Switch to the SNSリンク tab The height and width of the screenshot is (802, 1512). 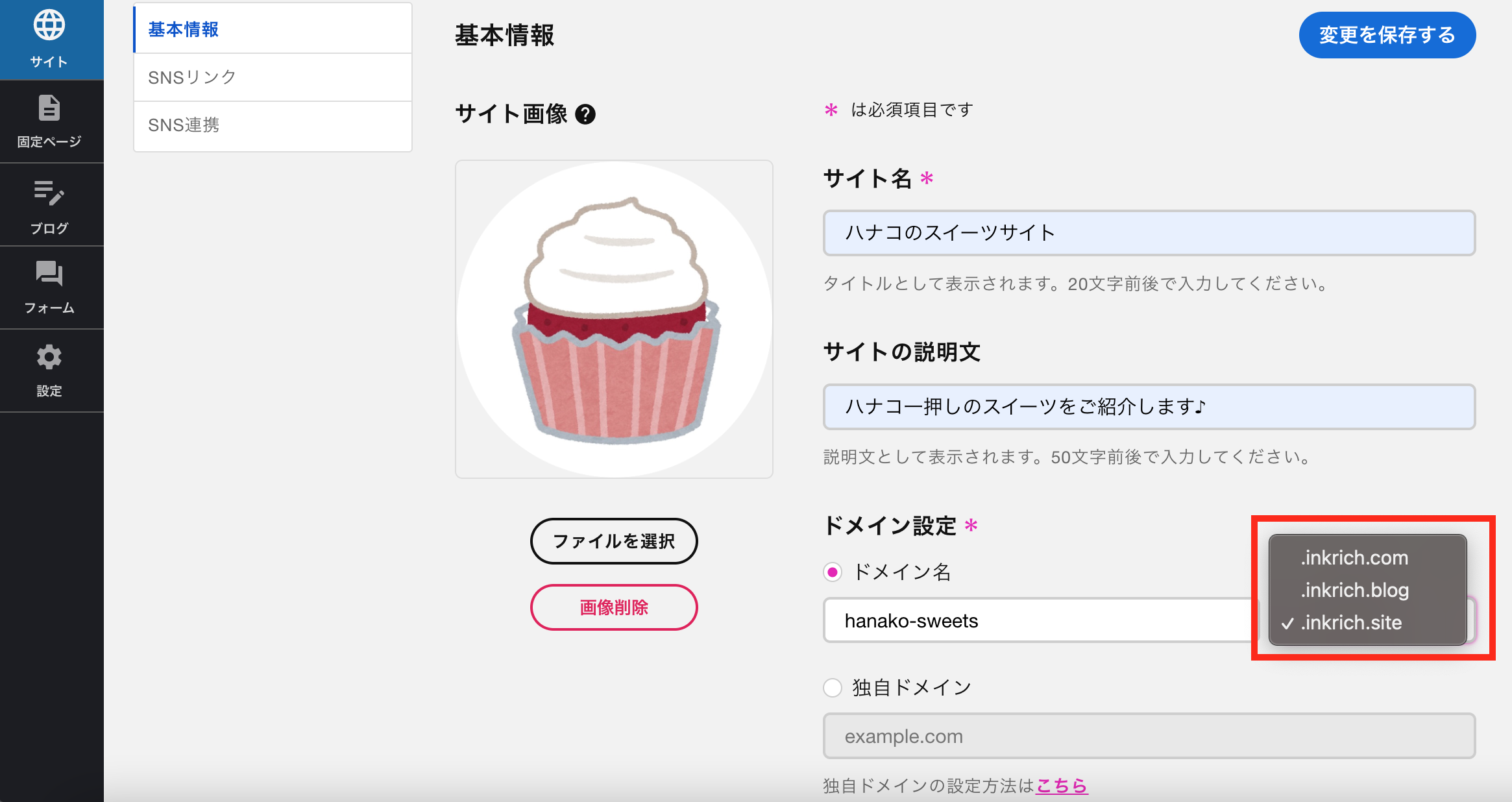pos(273,77)
